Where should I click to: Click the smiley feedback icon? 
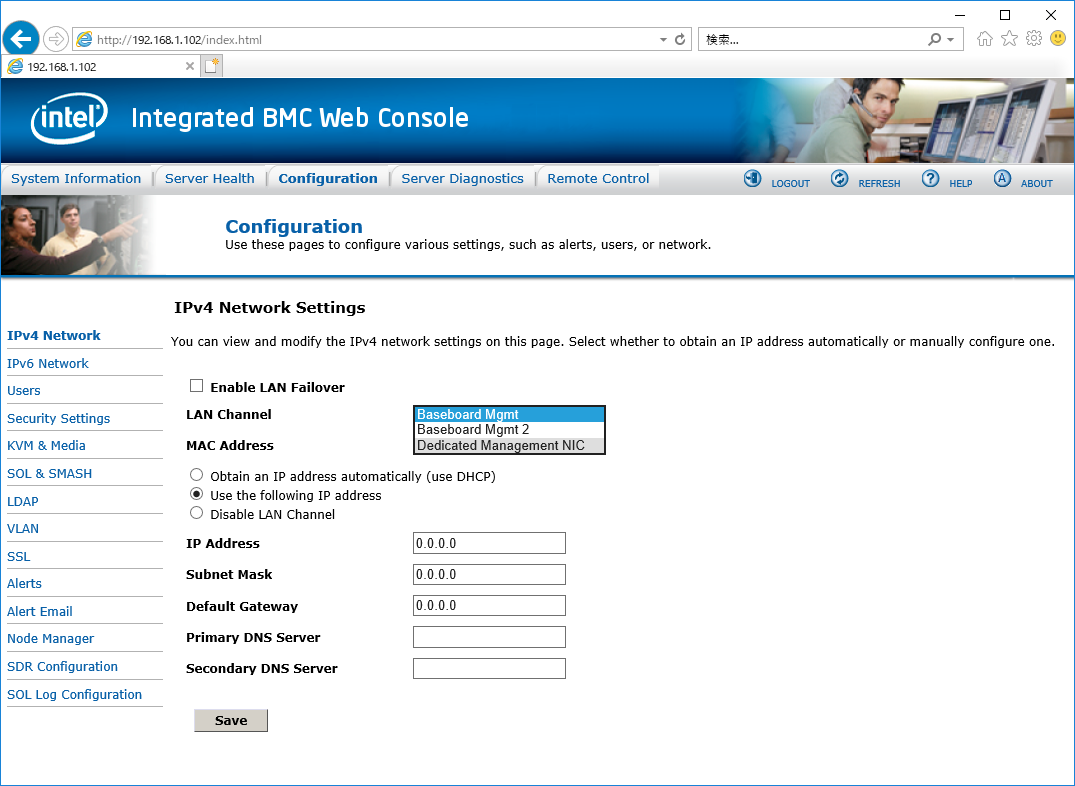[1059, 39]
